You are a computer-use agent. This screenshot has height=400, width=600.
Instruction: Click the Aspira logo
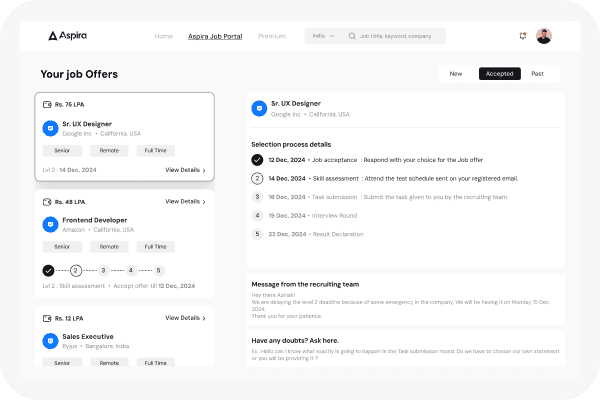tap(67, 36)
